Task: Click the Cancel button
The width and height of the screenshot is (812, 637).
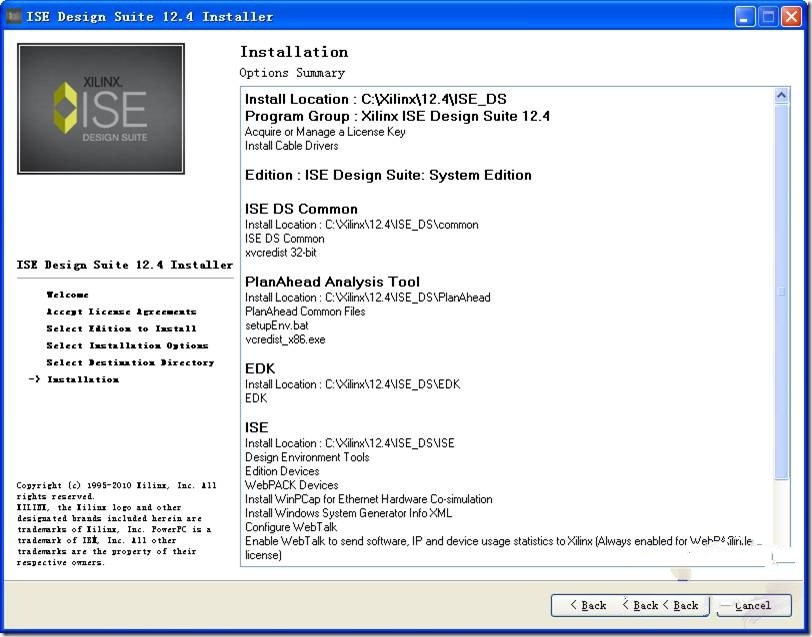Action: pos(754,605)
